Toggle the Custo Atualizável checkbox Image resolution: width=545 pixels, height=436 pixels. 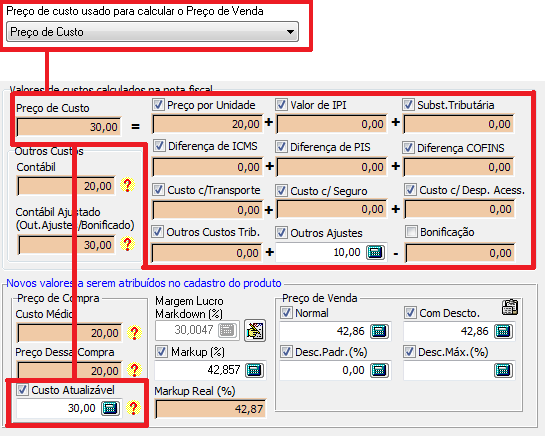pos(22,389)
